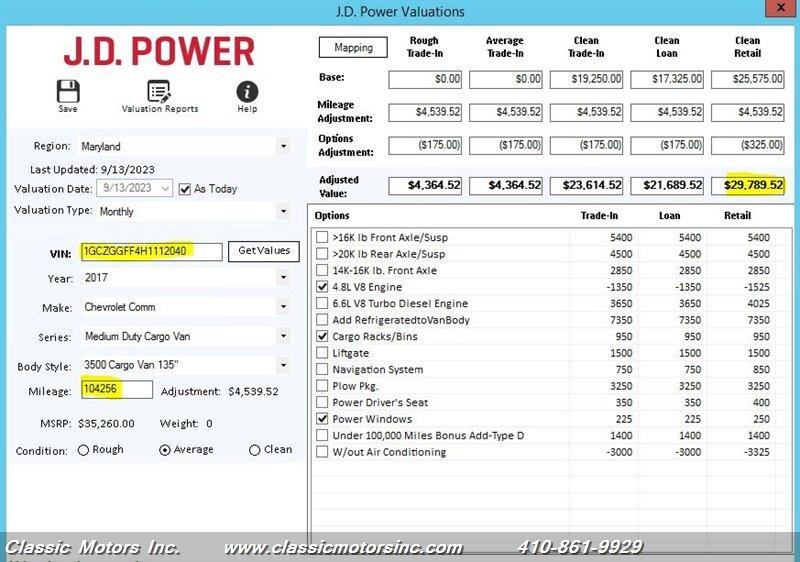Click the 7350 Trade-In value for Add RefrigeratedtoVanBody
This screenshot has width=800, height=562.
621,320
